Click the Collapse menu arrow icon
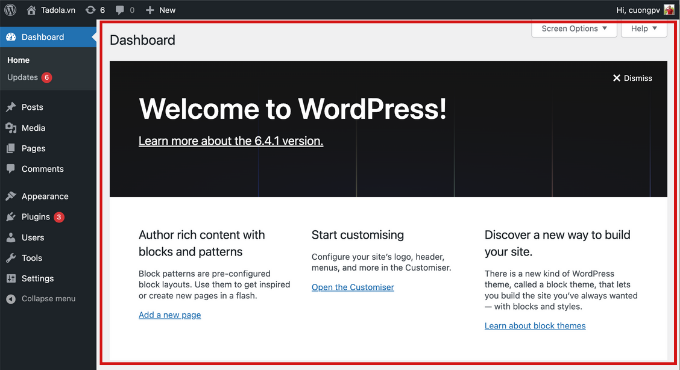The height and width of the screenshot is (370, 680). [x=11, y=298]
